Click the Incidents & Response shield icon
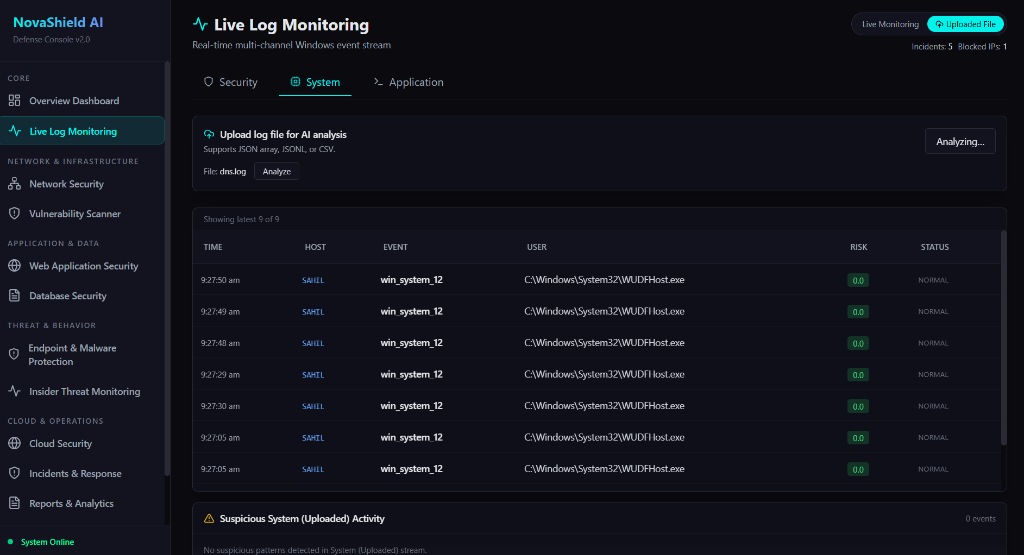The height and width of the screenshot is (555, 1024). click(14, 473)
